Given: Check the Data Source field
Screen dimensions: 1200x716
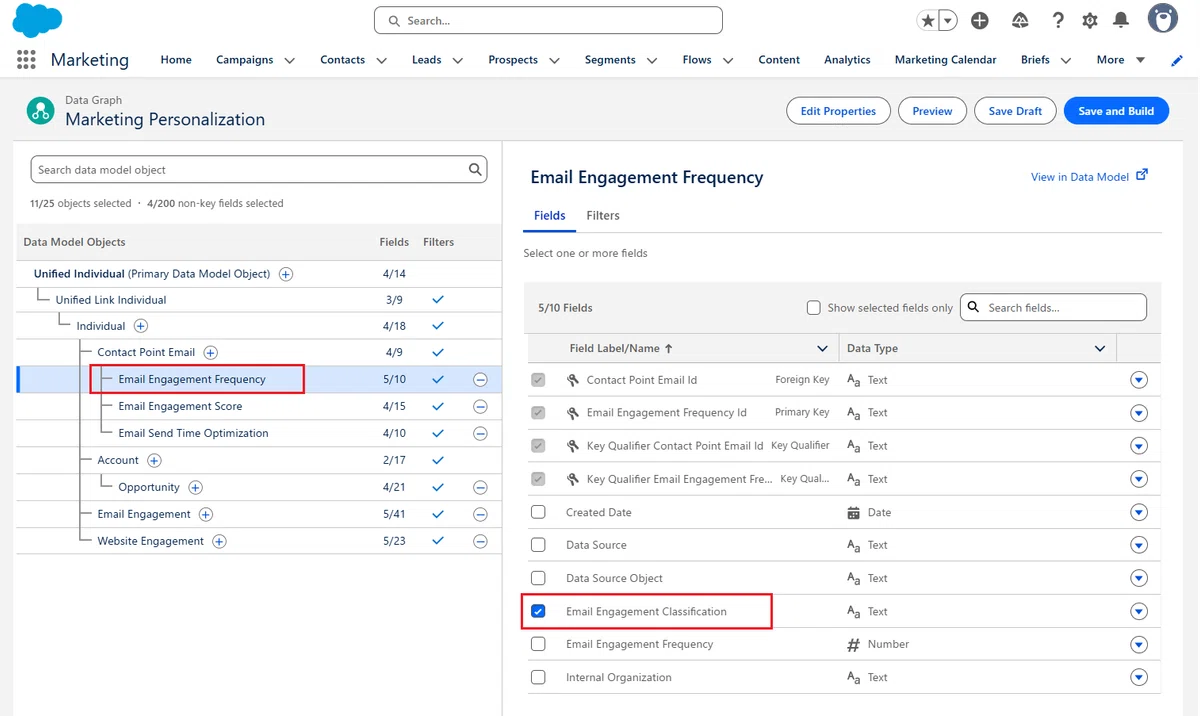Looking at the screenshot, I should pos(538,545).
